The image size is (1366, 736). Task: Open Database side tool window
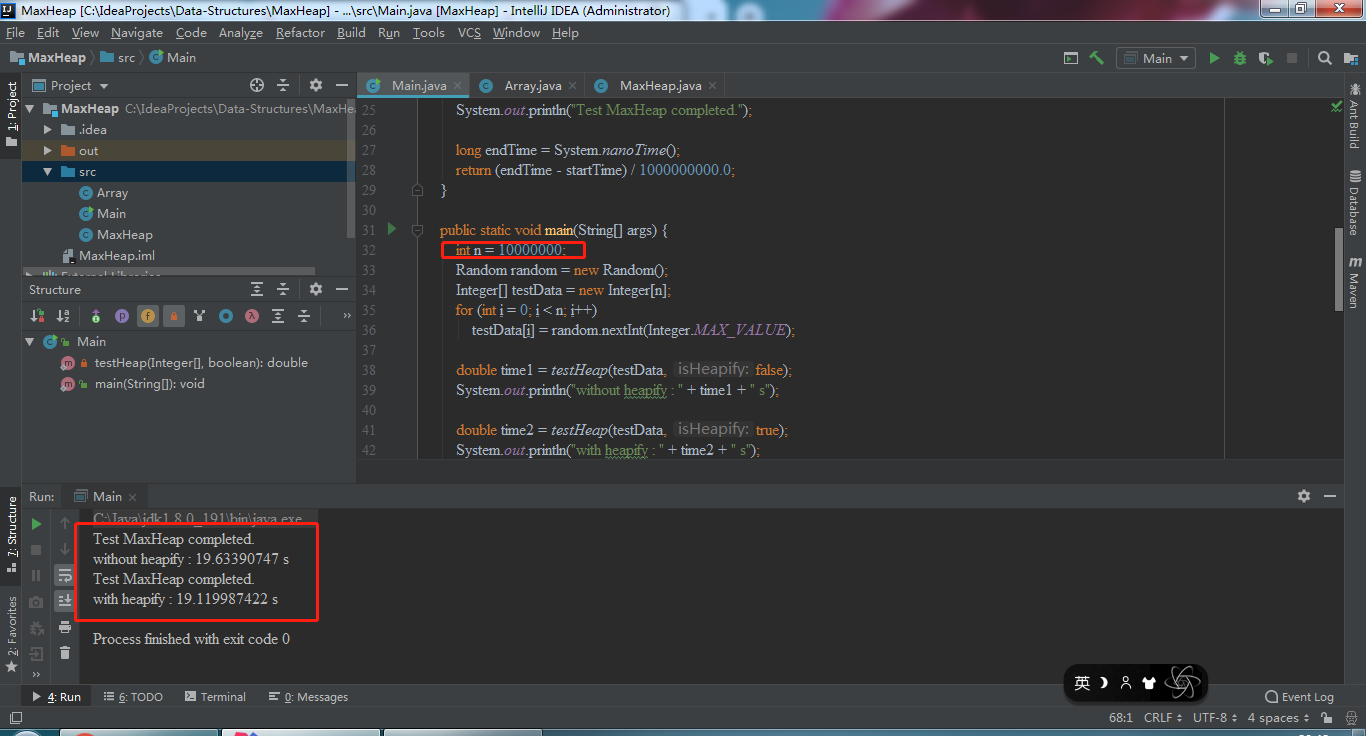[1355, 201]
